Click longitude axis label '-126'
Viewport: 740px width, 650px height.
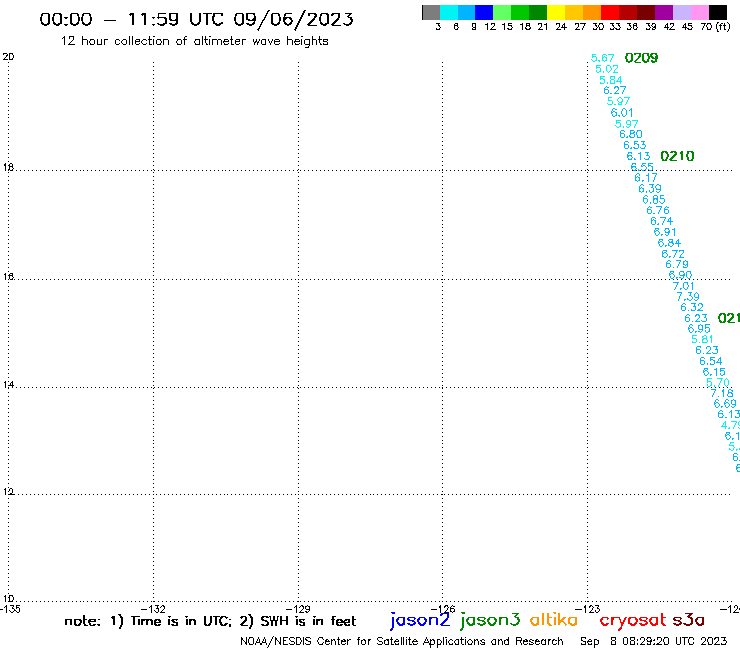tap(443, 609)
